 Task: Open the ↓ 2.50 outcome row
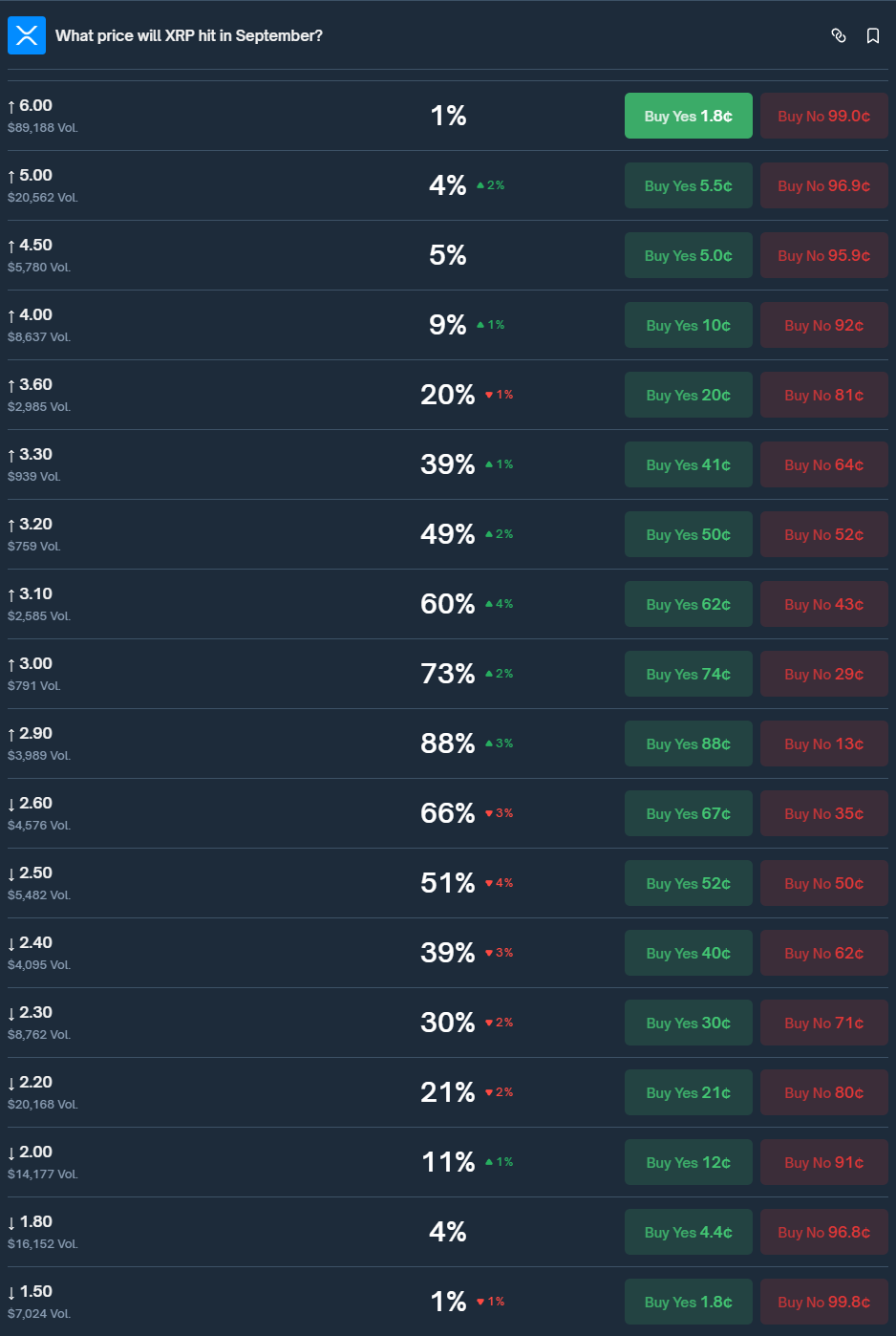point(448,883)
